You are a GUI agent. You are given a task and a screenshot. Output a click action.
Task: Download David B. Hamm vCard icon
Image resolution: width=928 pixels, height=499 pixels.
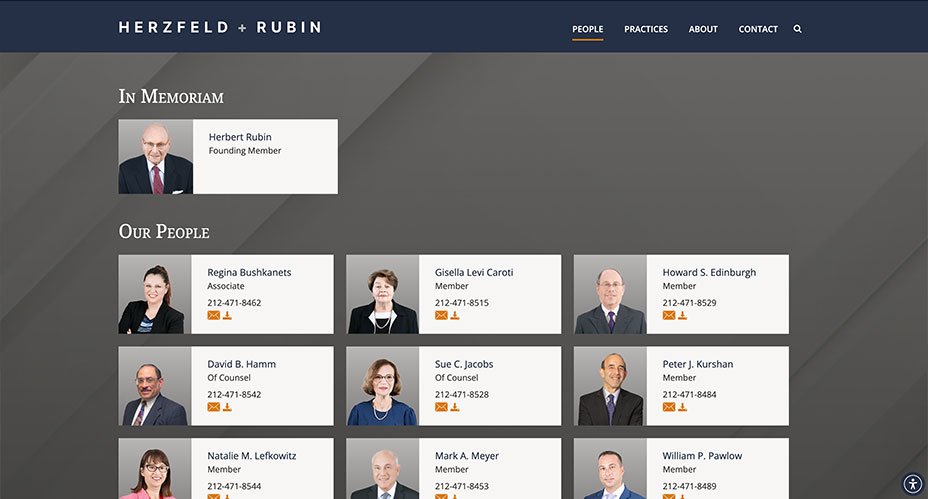click(x=227, y=407)
